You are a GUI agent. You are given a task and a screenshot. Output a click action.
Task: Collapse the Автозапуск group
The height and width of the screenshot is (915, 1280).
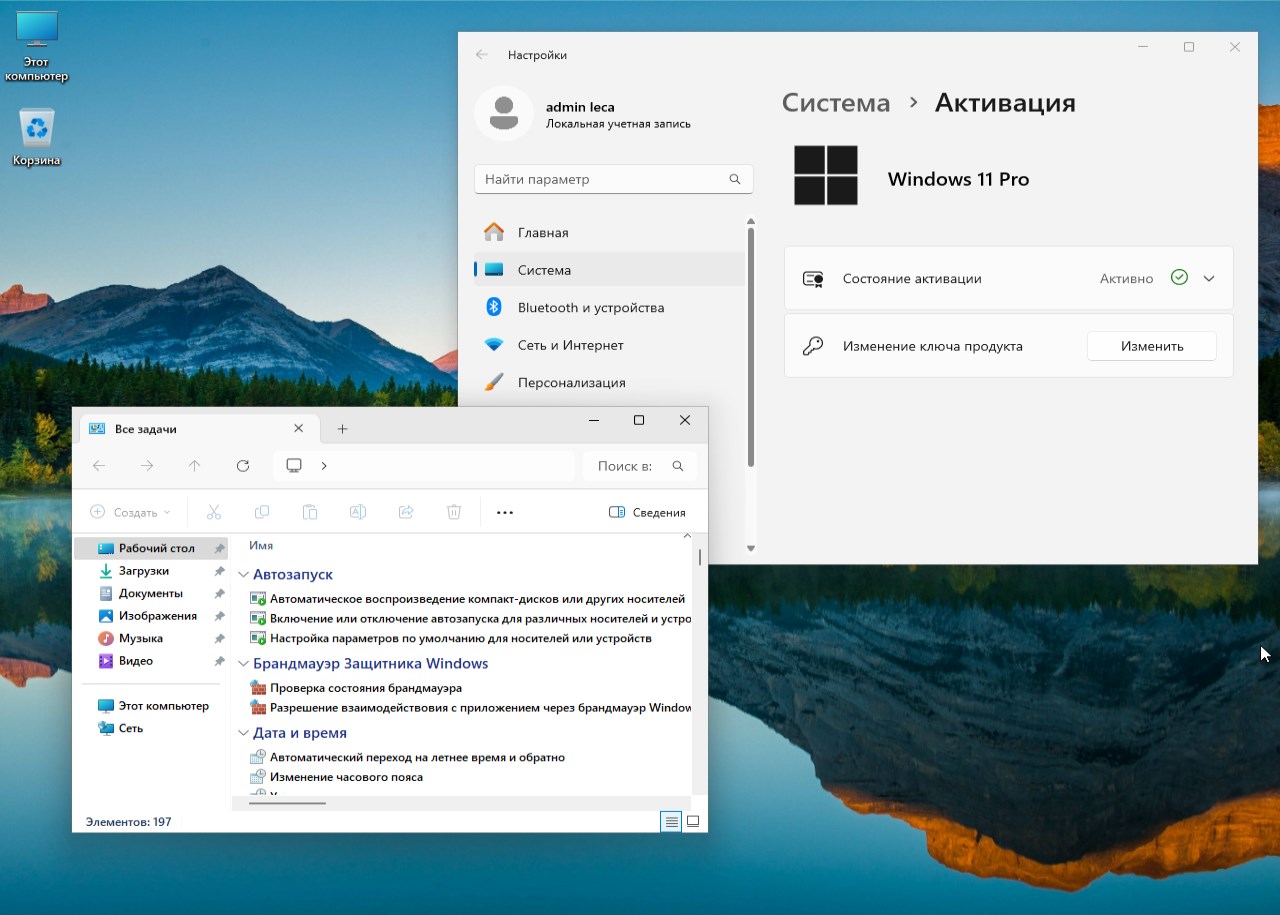pos(243,575)
